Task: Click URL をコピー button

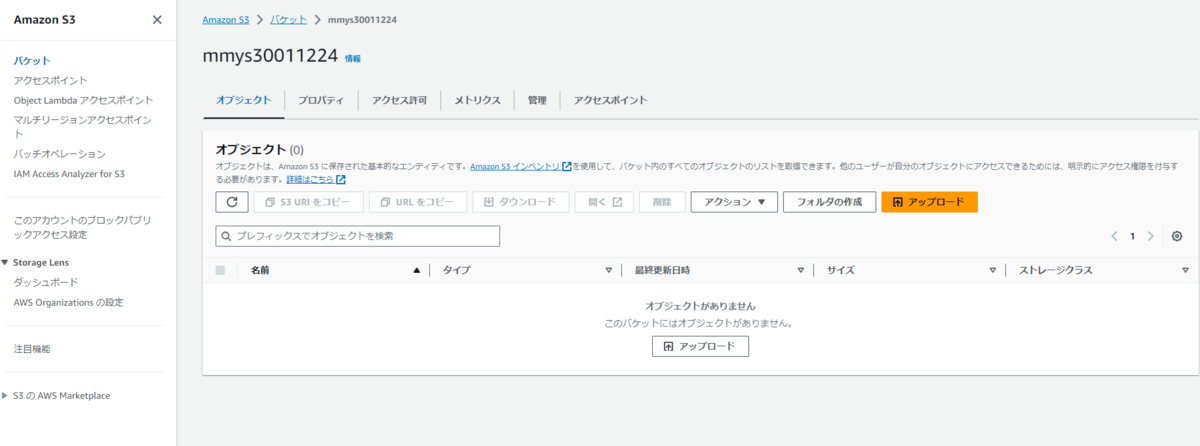Action: [418, 202]
